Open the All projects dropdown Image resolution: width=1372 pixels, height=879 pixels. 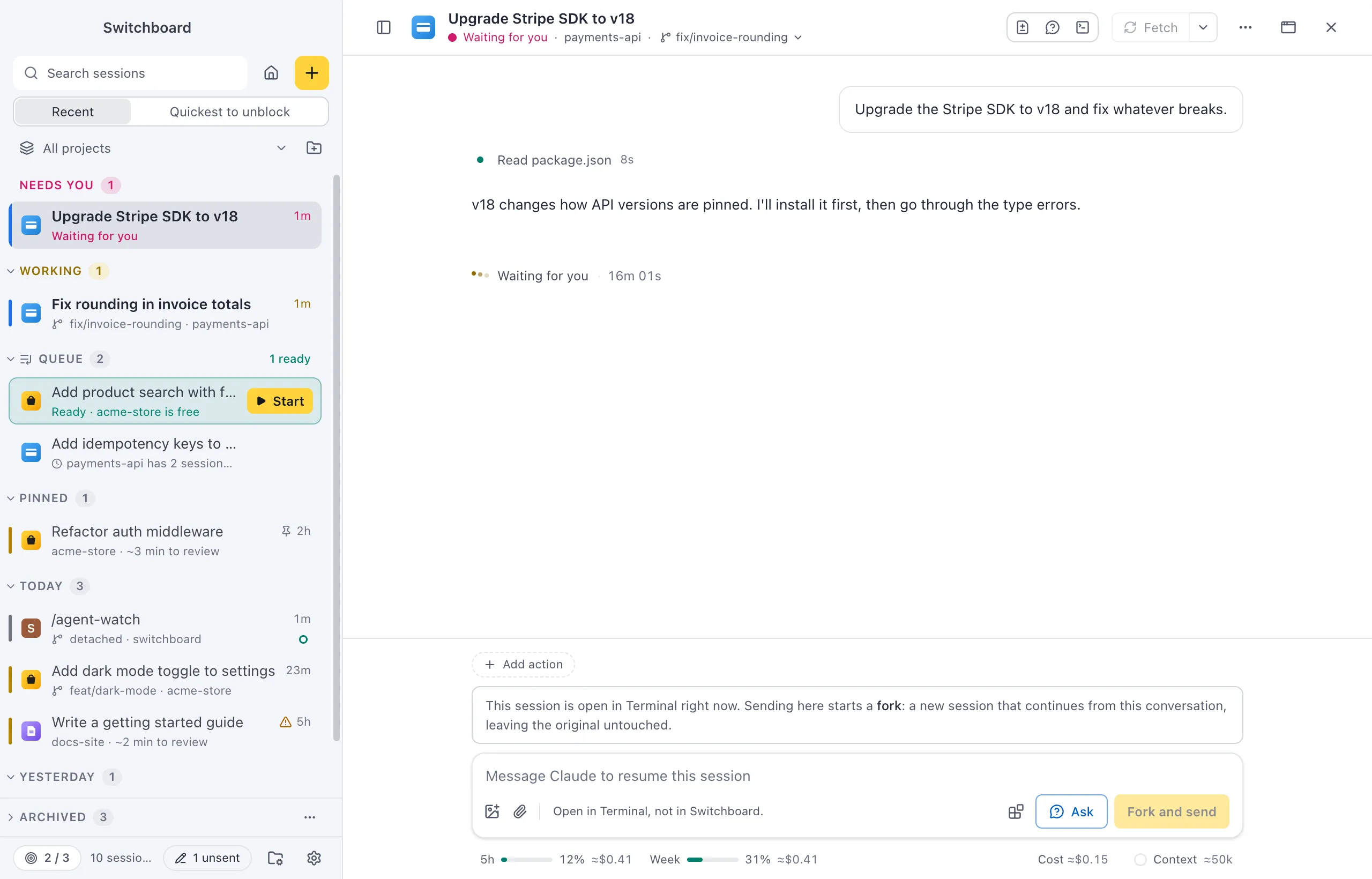point(153,148)
